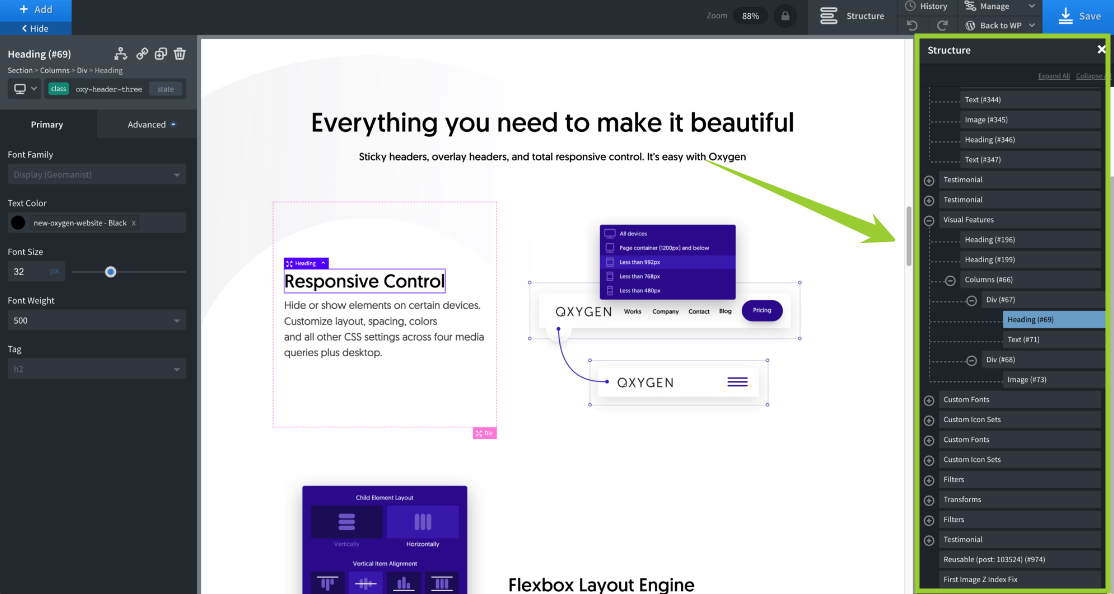Close the Structure panel
Viewport: 1114px width, 594px height.
click(x=1102, y=50)
